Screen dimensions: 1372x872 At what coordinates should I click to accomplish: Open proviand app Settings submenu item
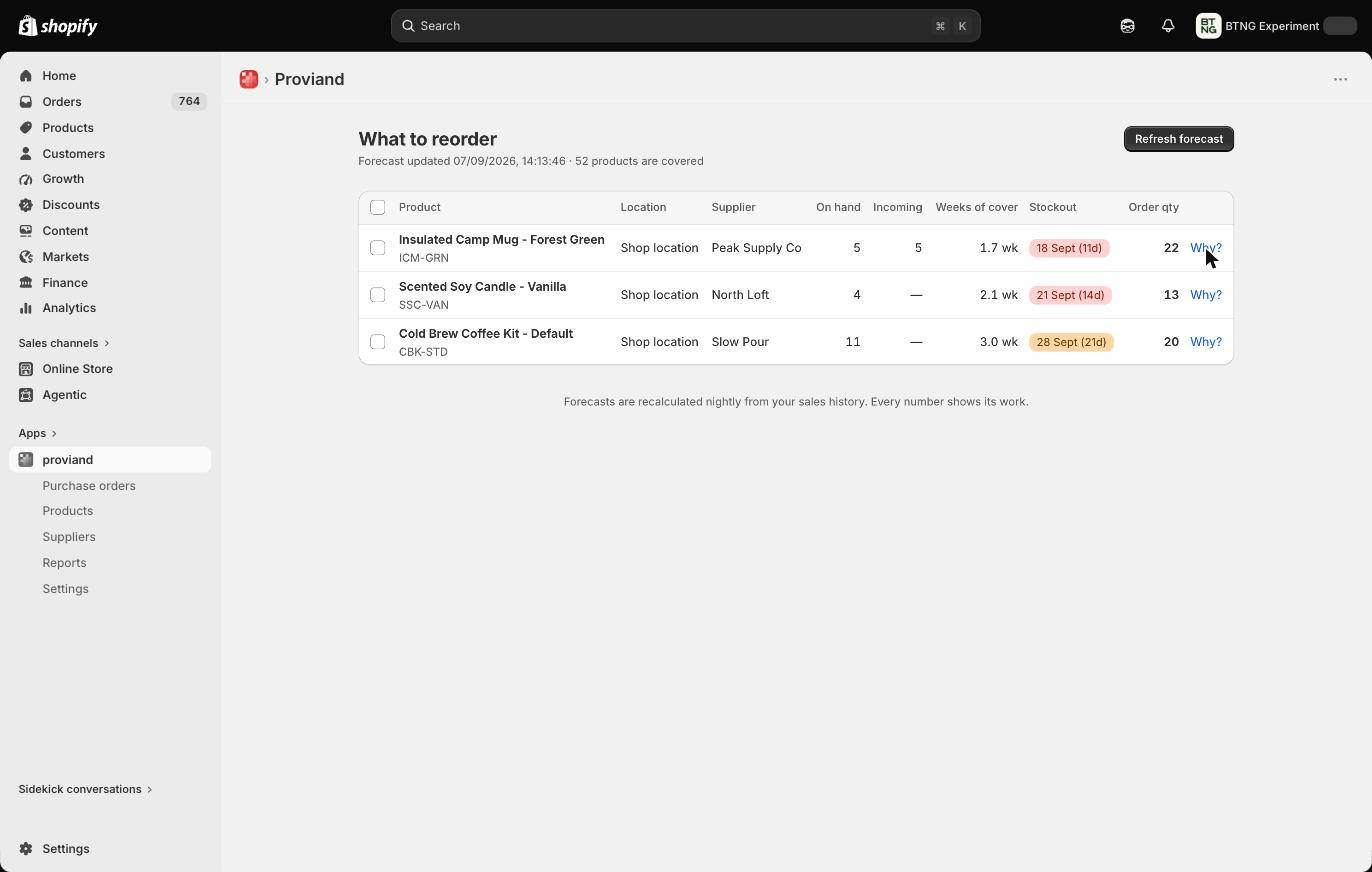coord(65,589)
